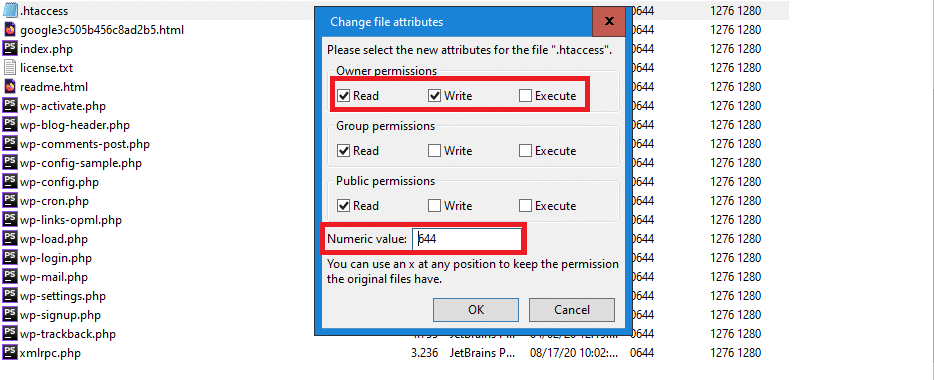
Task: Select the .htaccess file icon
Action: (10, 11)
